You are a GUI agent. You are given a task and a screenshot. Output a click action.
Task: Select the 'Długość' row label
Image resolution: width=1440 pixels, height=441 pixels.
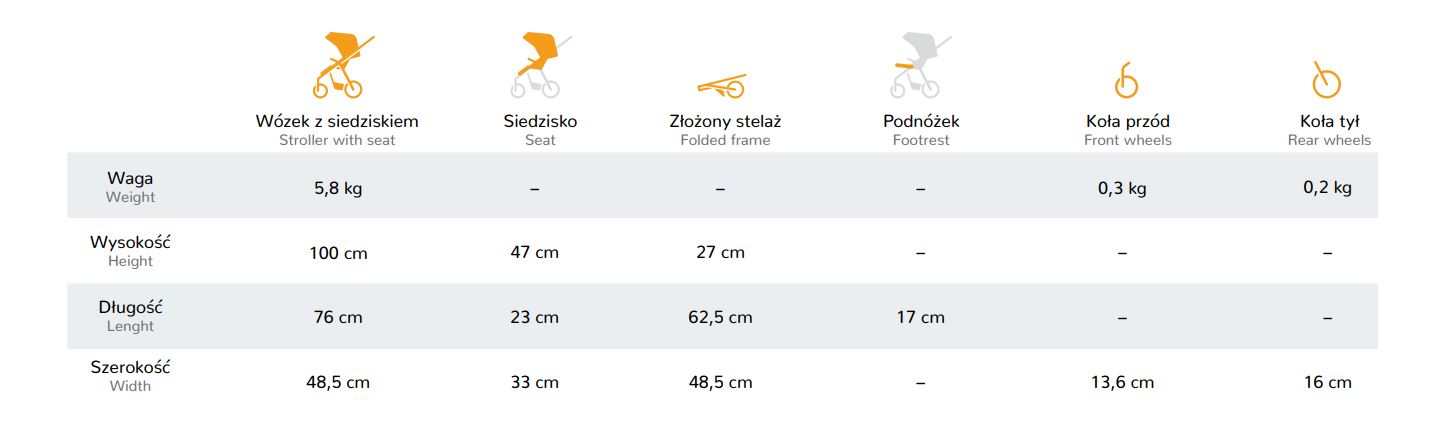pos(130,307)
